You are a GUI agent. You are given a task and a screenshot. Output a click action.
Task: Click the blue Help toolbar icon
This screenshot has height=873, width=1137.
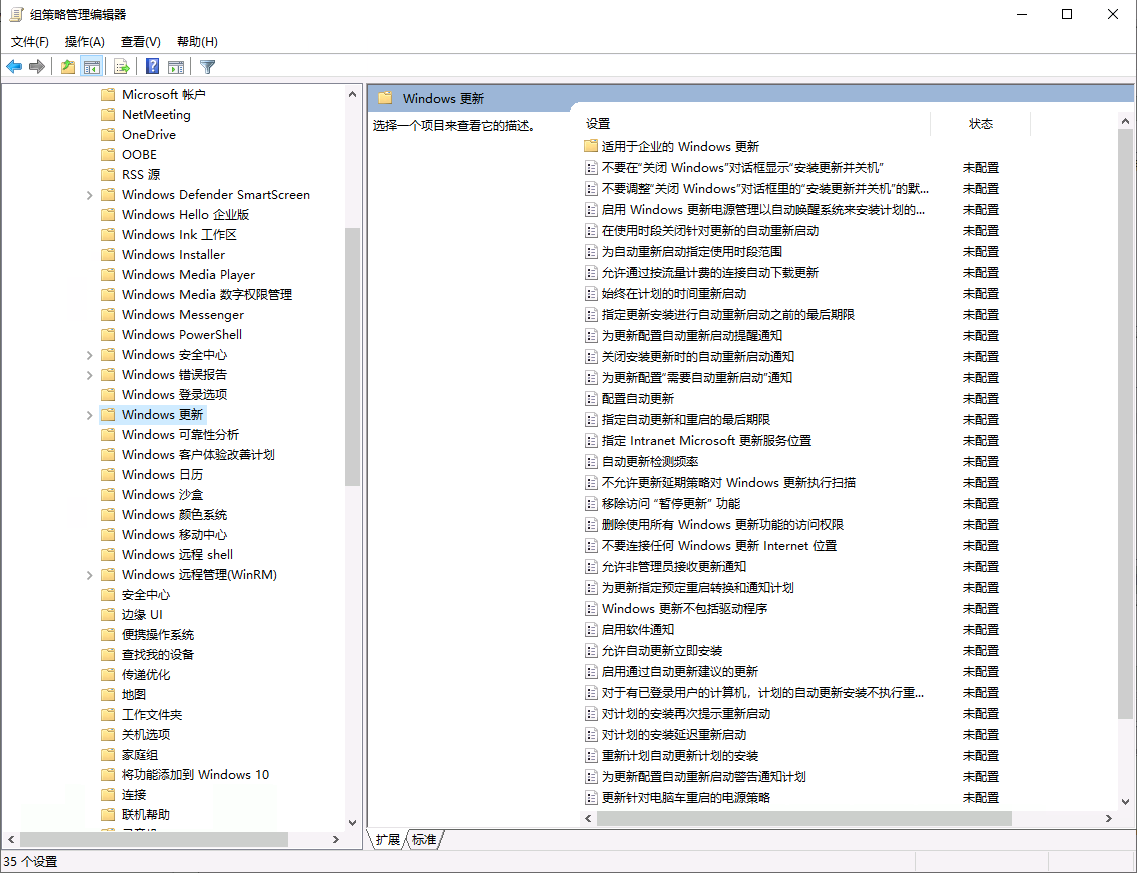(152, 67)
